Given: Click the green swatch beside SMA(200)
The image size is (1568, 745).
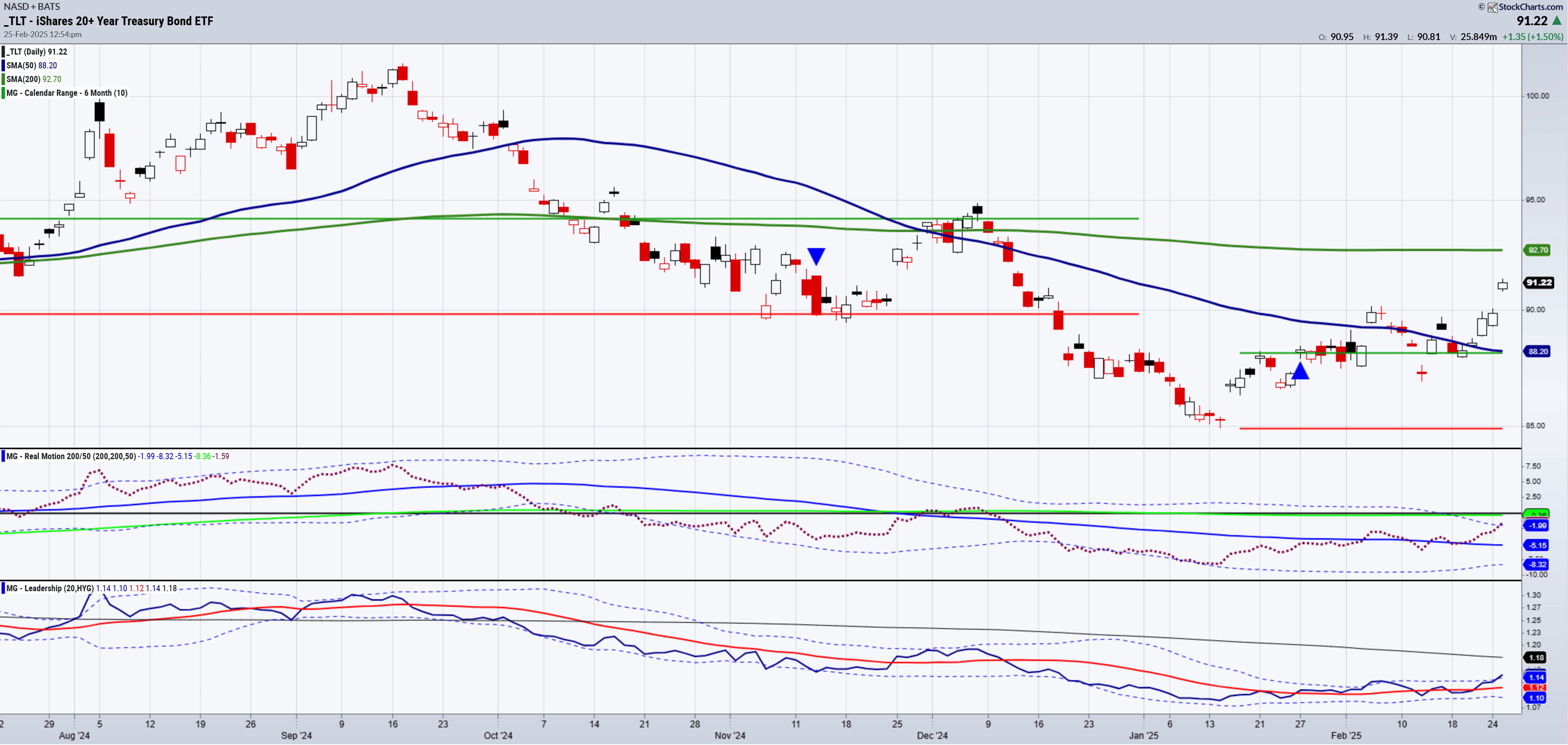Looking at the screenshot, I should pos(3,79).
